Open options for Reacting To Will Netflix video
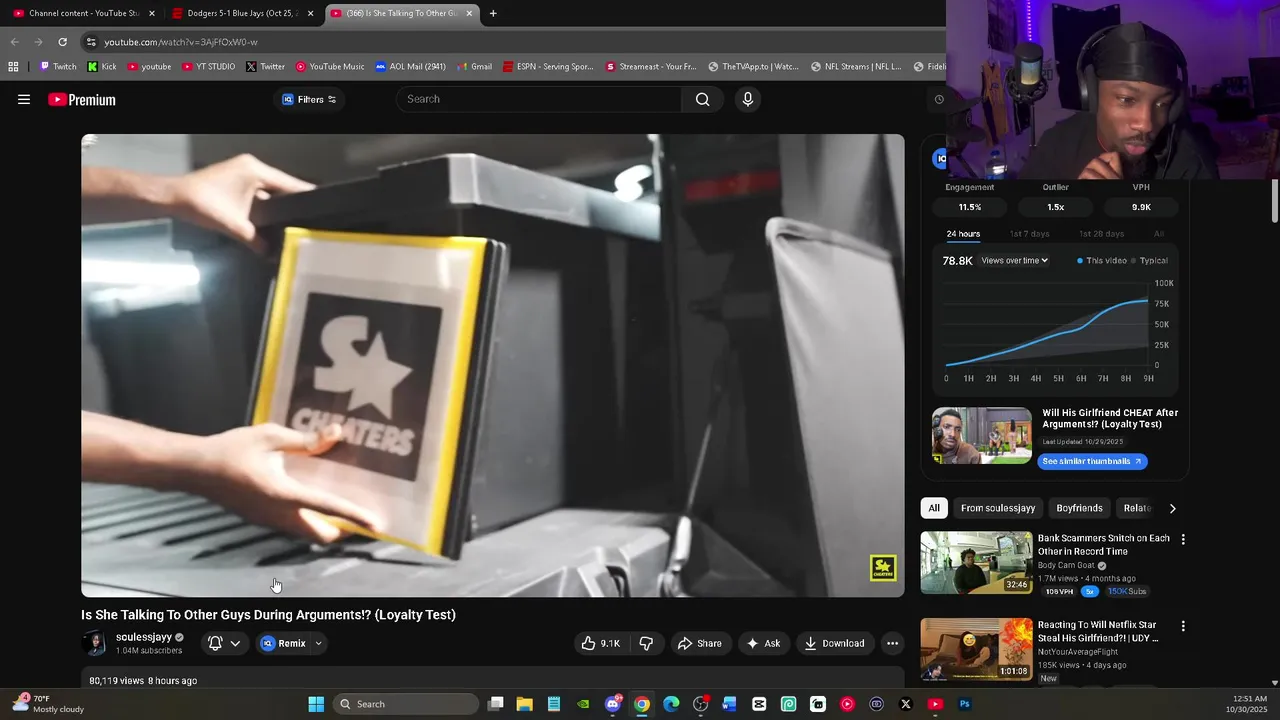The width and height of the screenshot is (1280, 720). point(1183,626)
